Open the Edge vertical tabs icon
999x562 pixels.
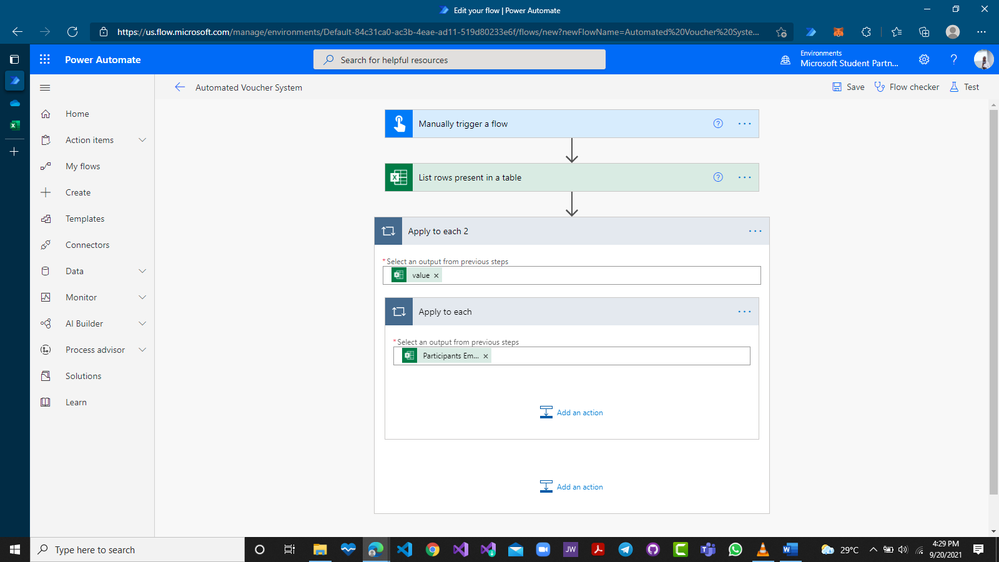coord(14,59)
